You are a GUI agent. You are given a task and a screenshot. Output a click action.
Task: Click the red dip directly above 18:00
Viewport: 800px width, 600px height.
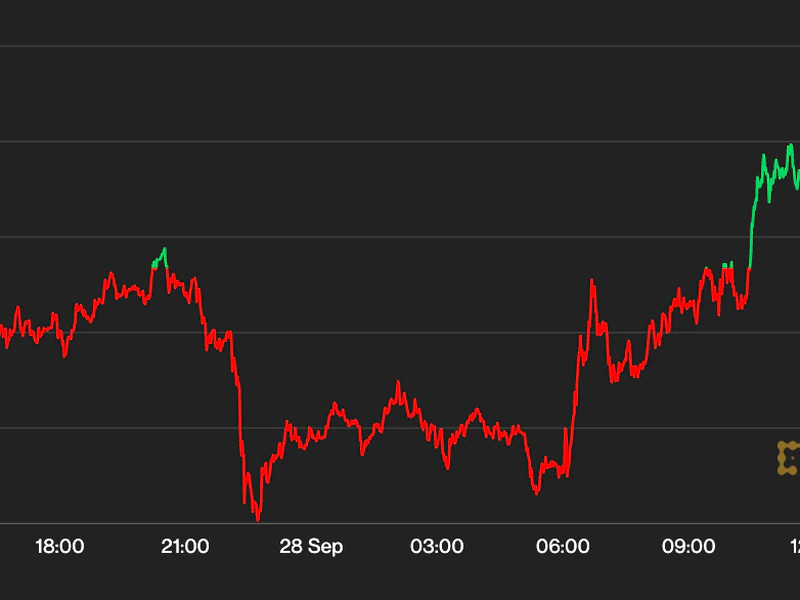point(64,354)
